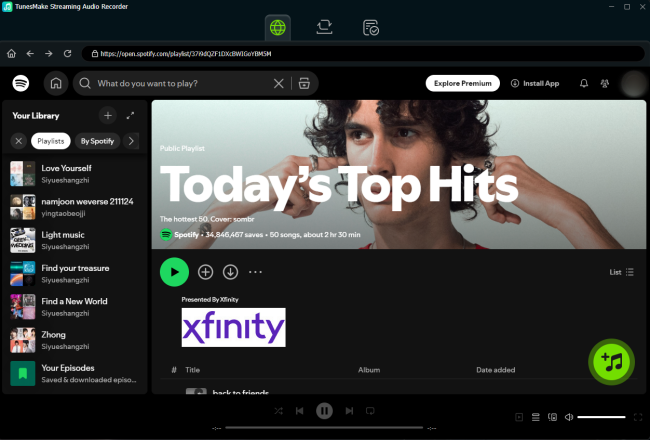Image resolution: width=650 pixels, height=440 pixels.
Task: Click Light music cover thumbnail
Action: click(23, 240)
